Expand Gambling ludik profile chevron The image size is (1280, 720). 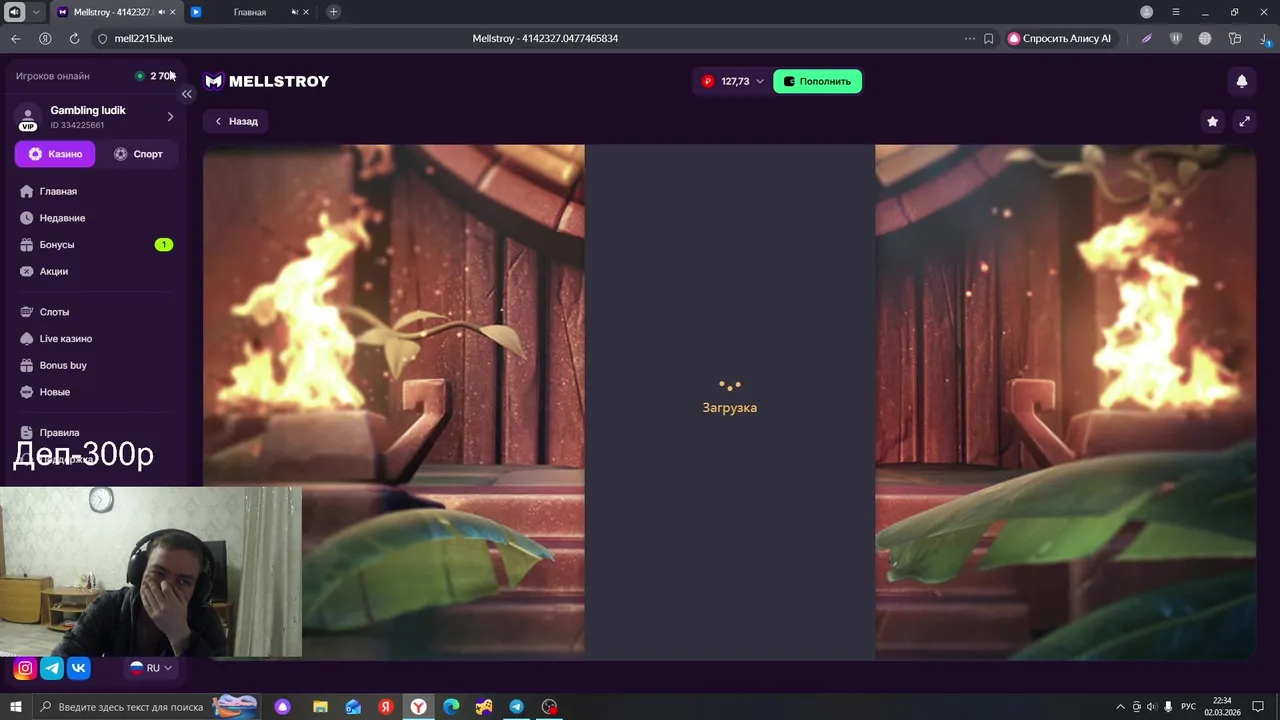coord(170,117)
